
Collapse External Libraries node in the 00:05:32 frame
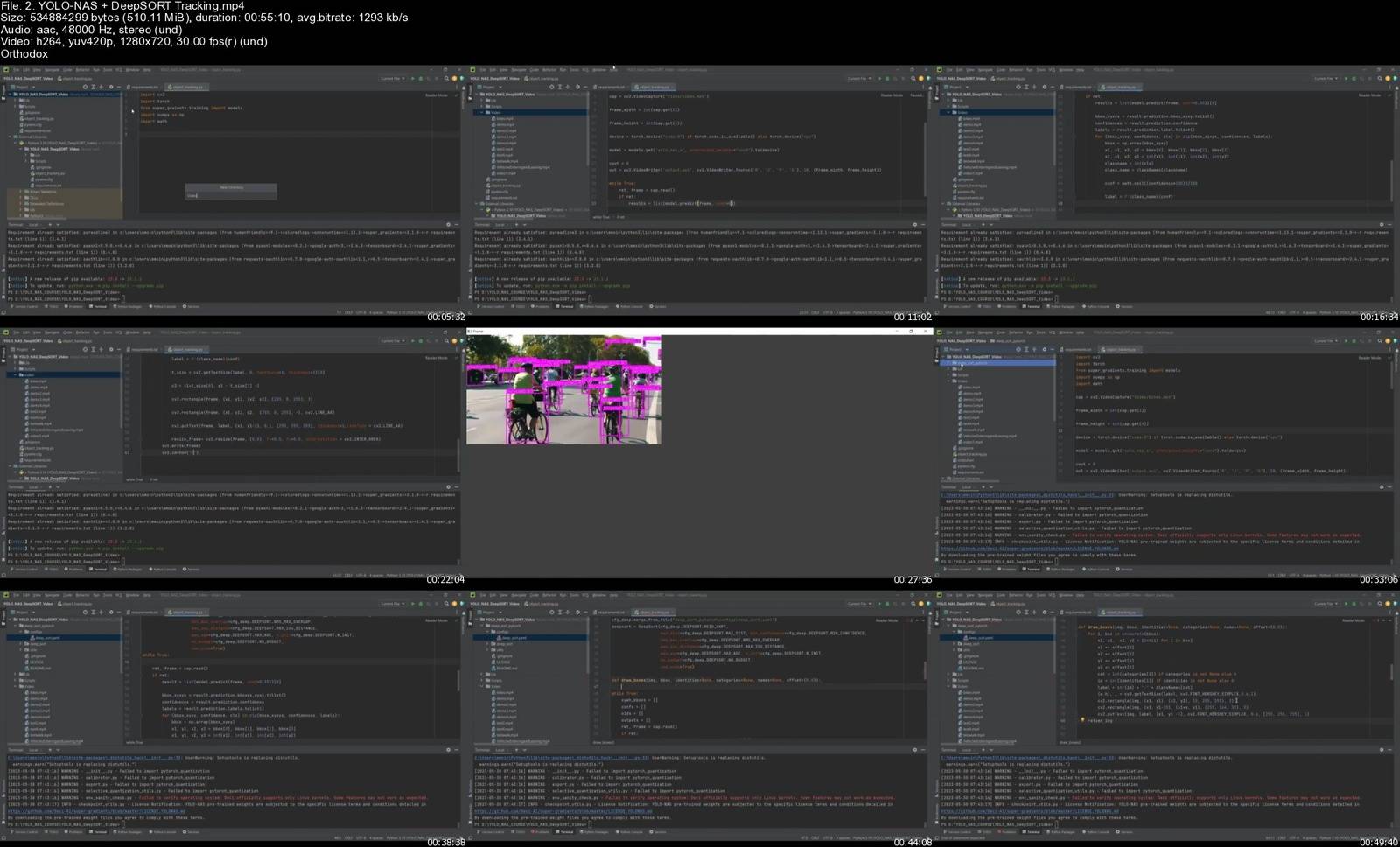pos(10,136)
